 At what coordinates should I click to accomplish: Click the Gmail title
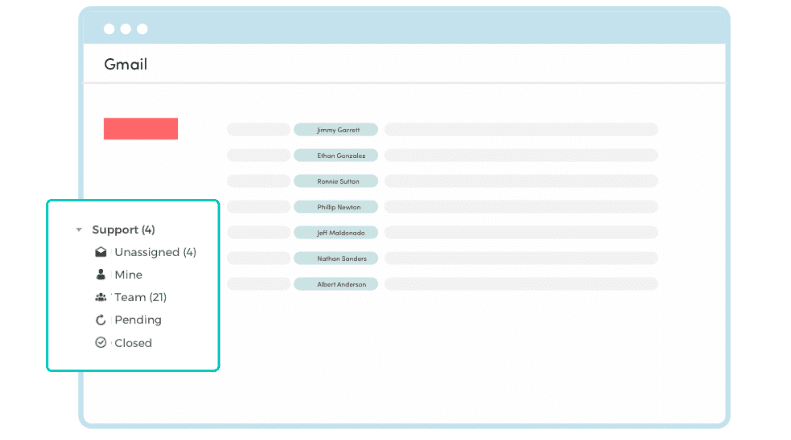point(126,64)
